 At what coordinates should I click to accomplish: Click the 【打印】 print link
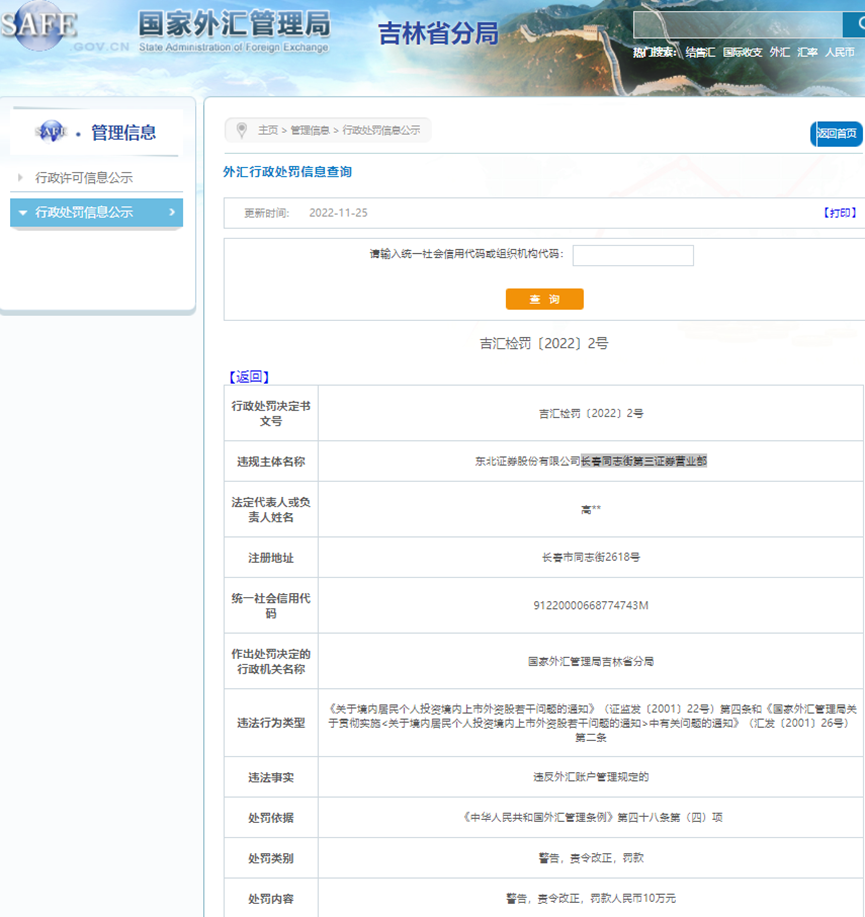[x=839, y=213]
